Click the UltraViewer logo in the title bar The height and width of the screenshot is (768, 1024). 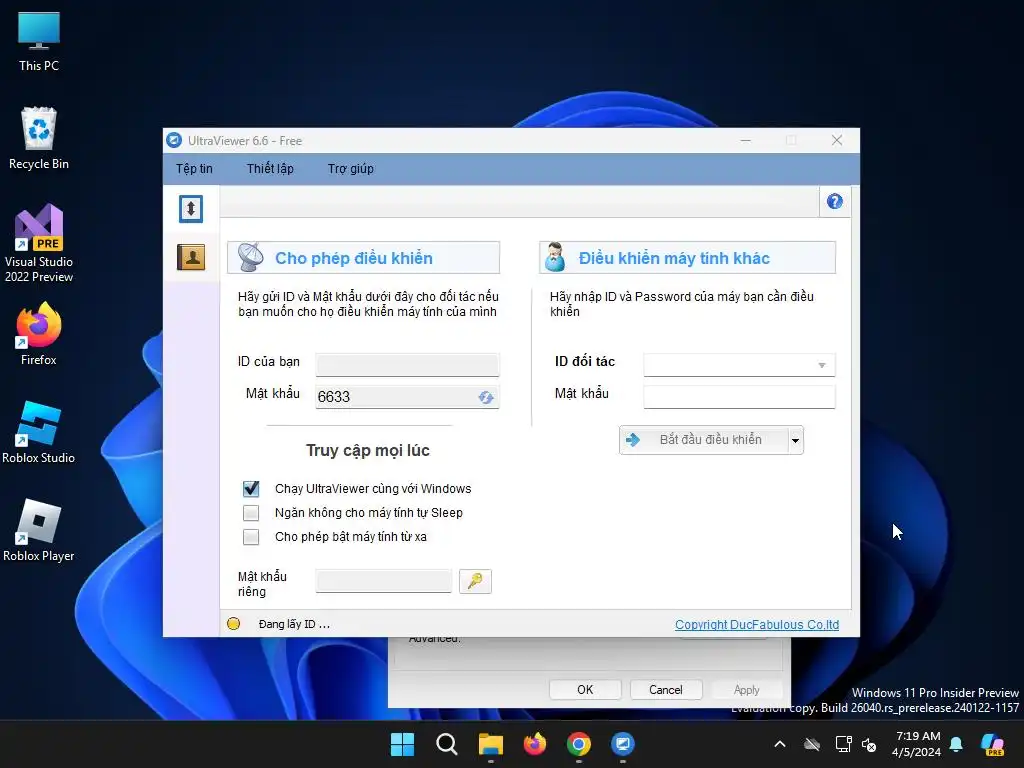pos(174,140)
